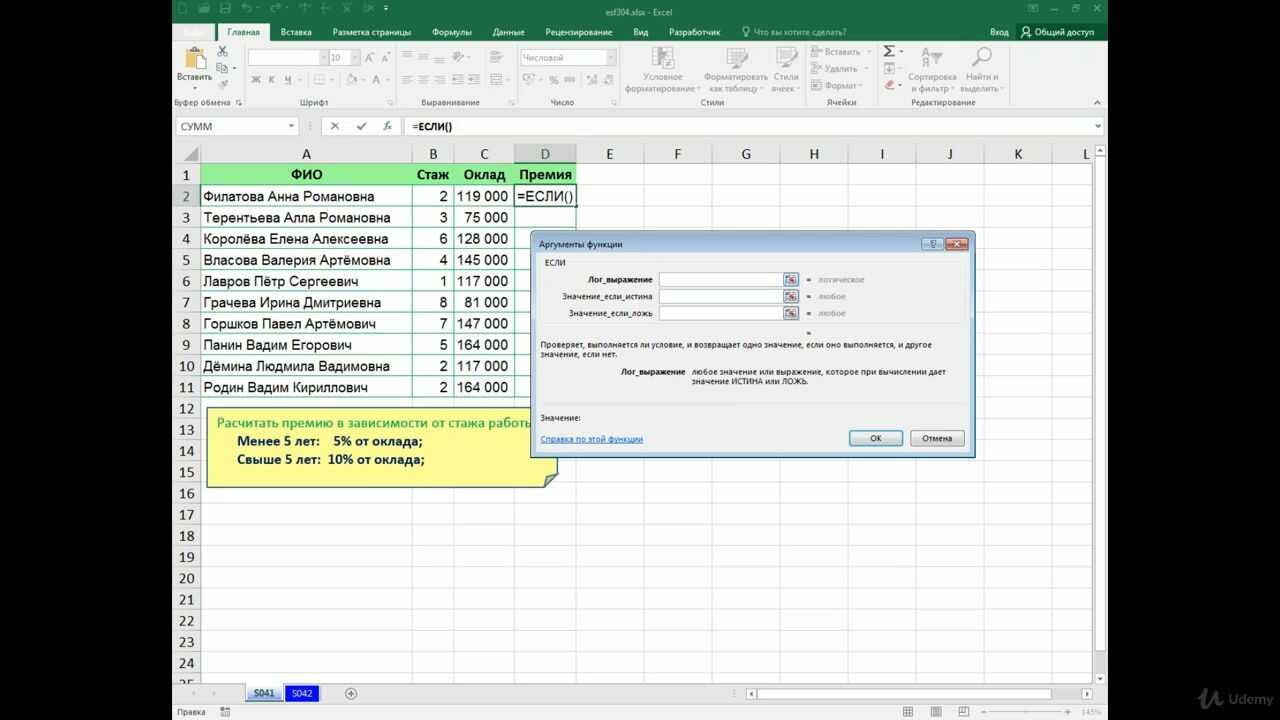Open the Разметка страницы ribbon tab
The height and width of the screenshot is (720, 1280).
(x=371, y=32)
